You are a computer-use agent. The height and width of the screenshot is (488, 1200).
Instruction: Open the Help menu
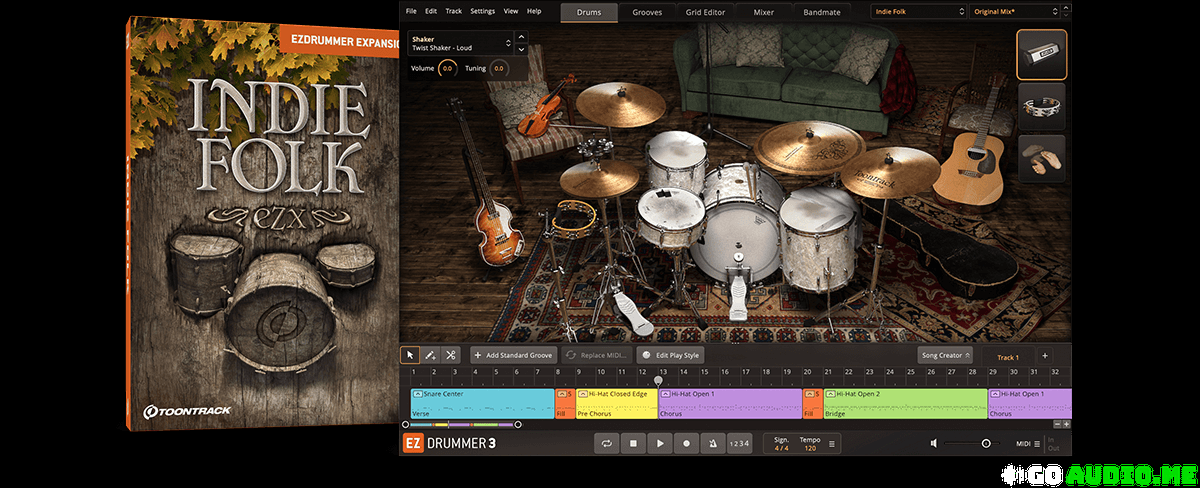[534, 11]
